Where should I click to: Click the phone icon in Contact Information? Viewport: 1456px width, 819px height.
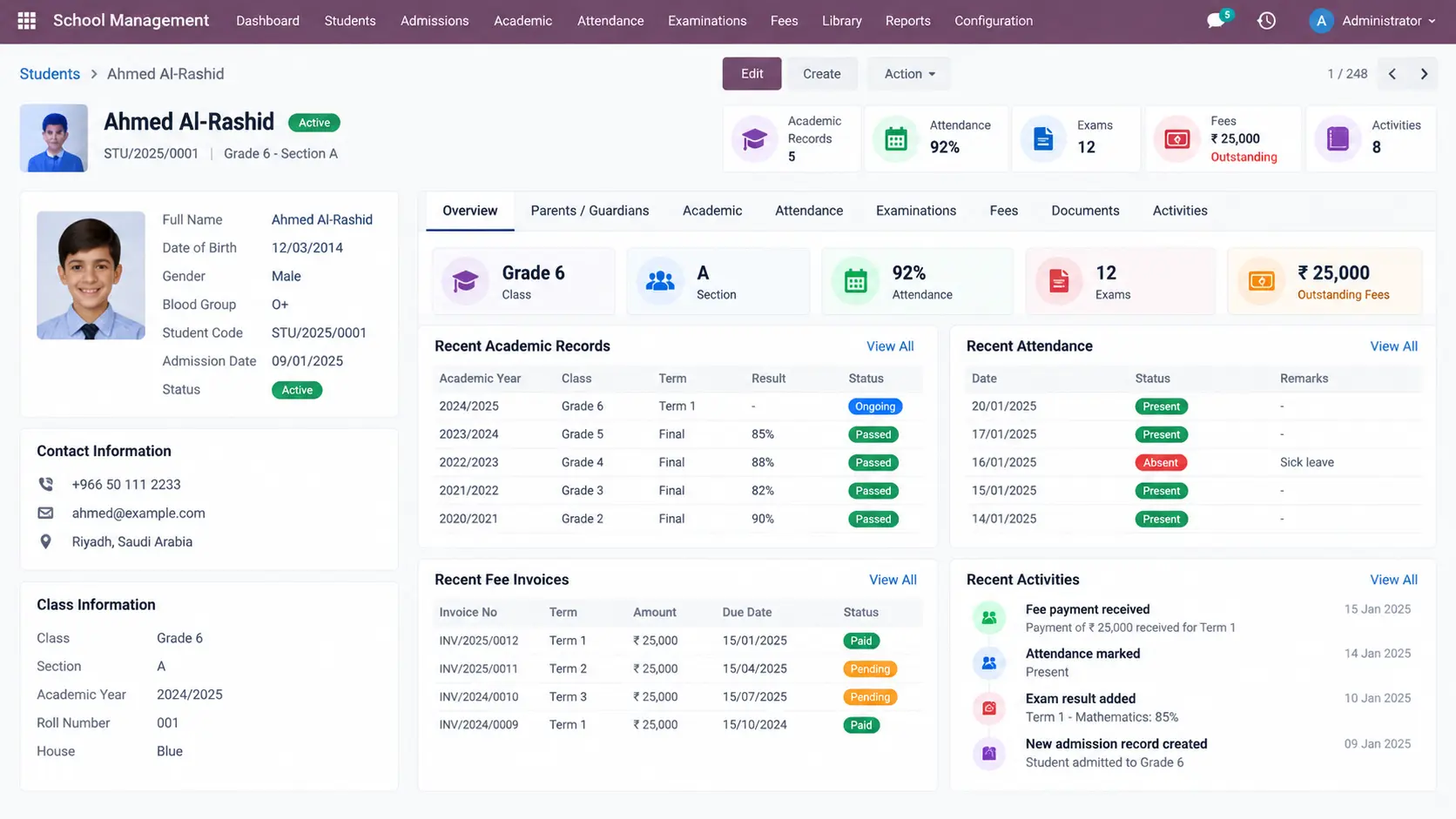pos(46,484)
